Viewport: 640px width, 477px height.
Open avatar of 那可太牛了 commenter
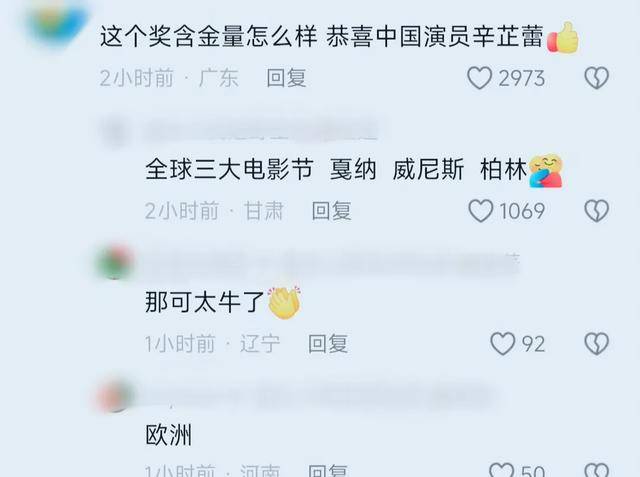115,262
